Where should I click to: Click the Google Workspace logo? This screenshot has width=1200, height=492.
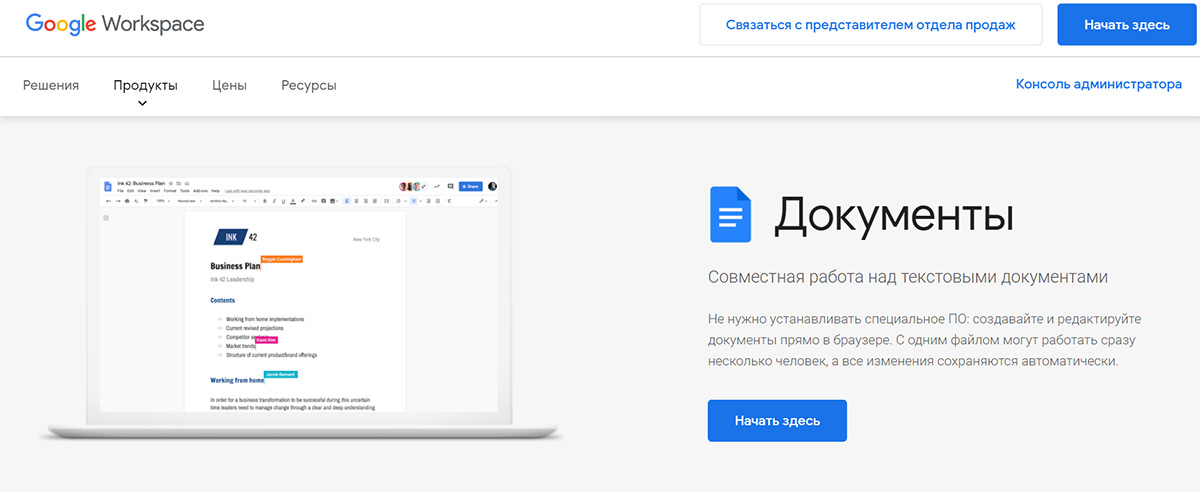tap(115, 24)
